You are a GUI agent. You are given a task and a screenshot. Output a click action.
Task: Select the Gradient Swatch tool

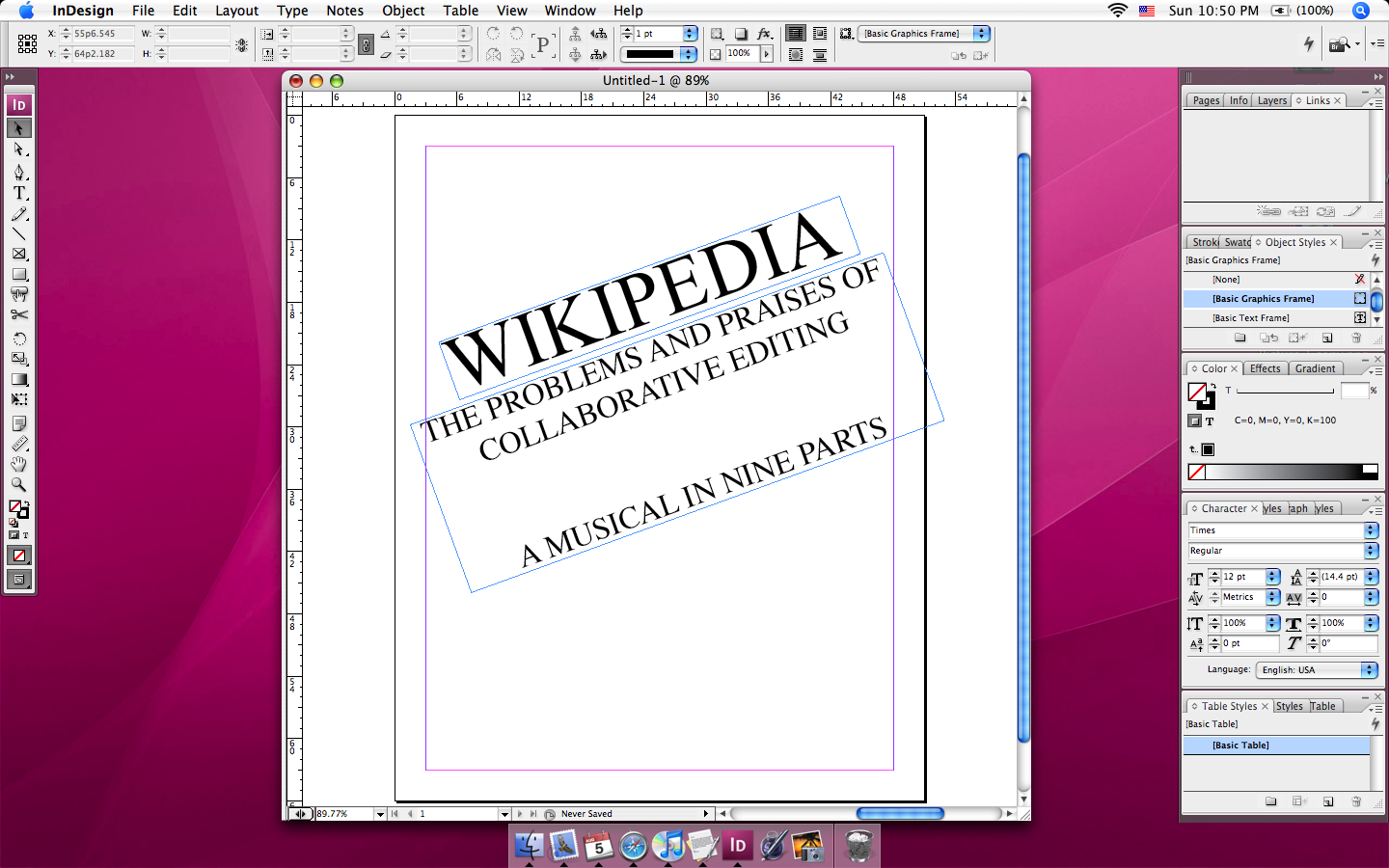click(19, 379)
